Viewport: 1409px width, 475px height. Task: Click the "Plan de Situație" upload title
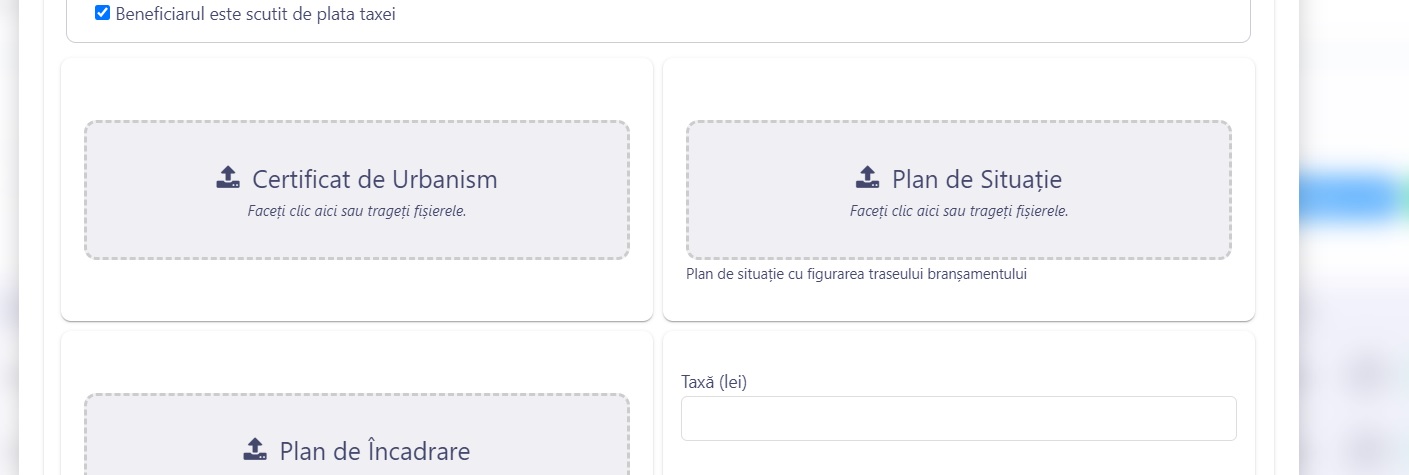point(976,180)
